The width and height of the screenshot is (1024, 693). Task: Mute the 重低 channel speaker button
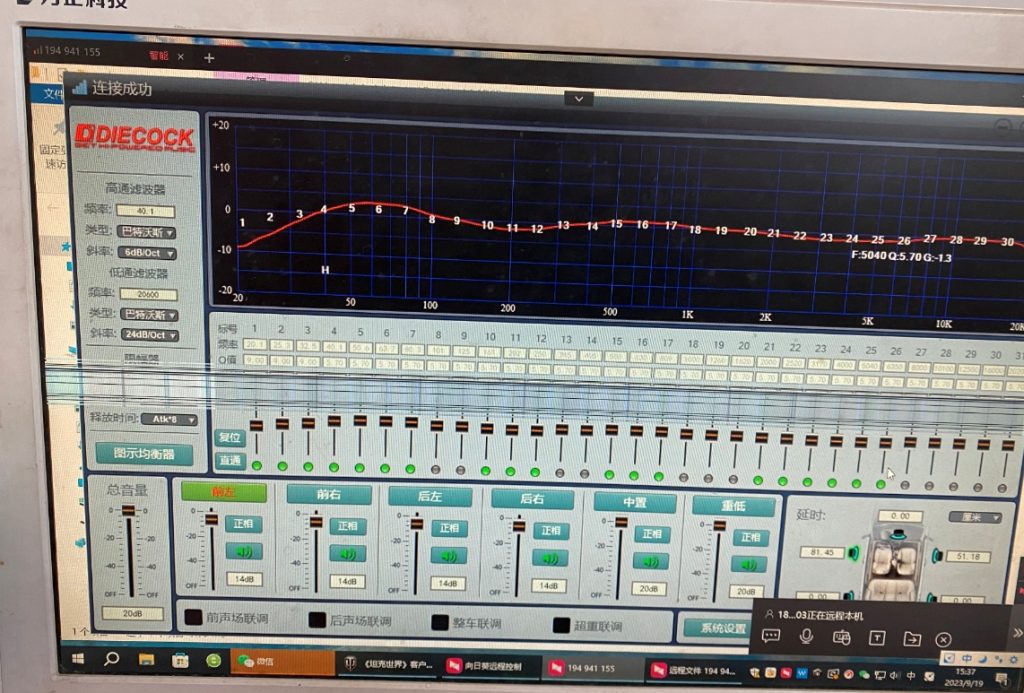(749, 564)
